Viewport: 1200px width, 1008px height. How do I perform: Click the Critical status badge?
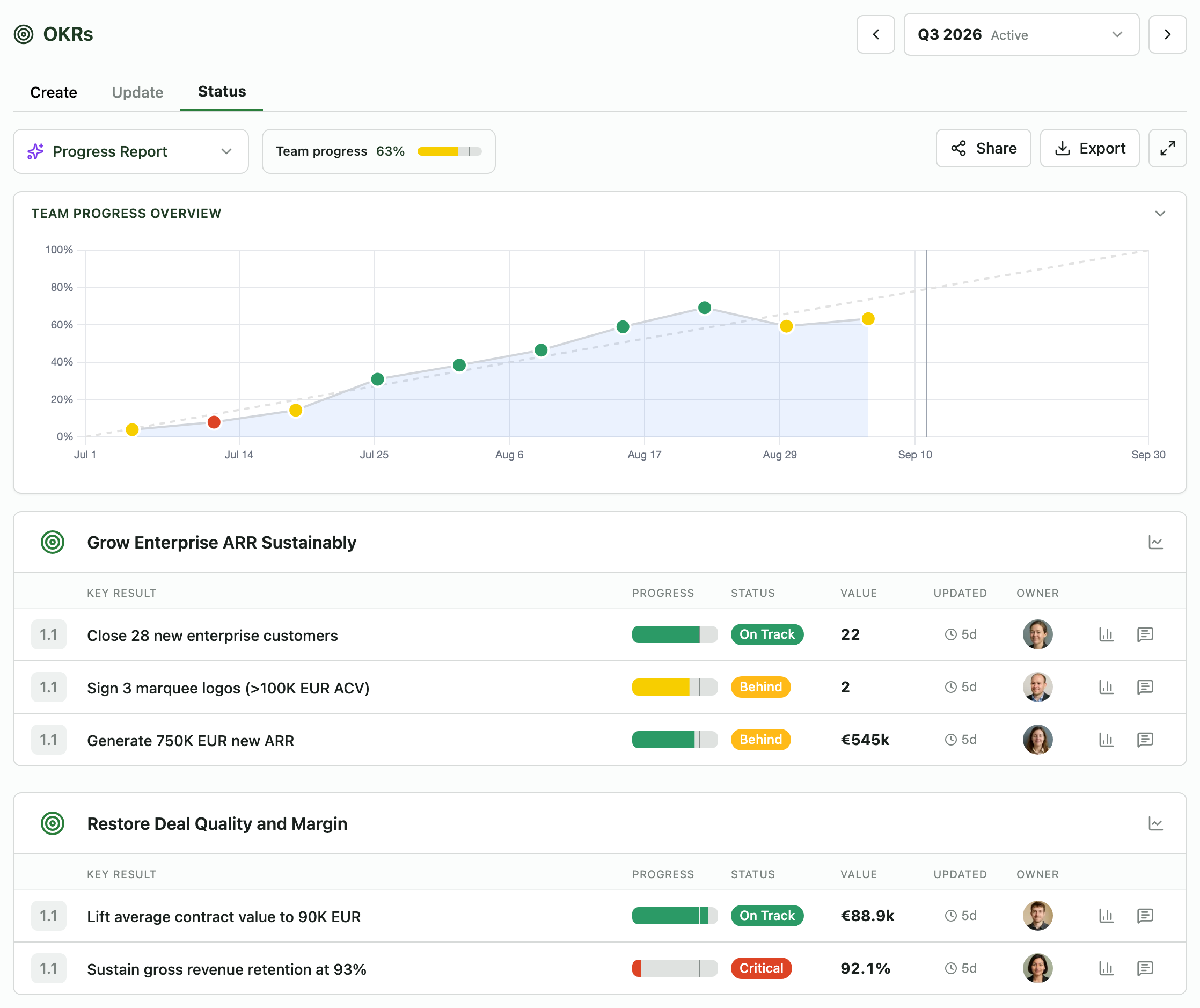[x=761, y=968]
